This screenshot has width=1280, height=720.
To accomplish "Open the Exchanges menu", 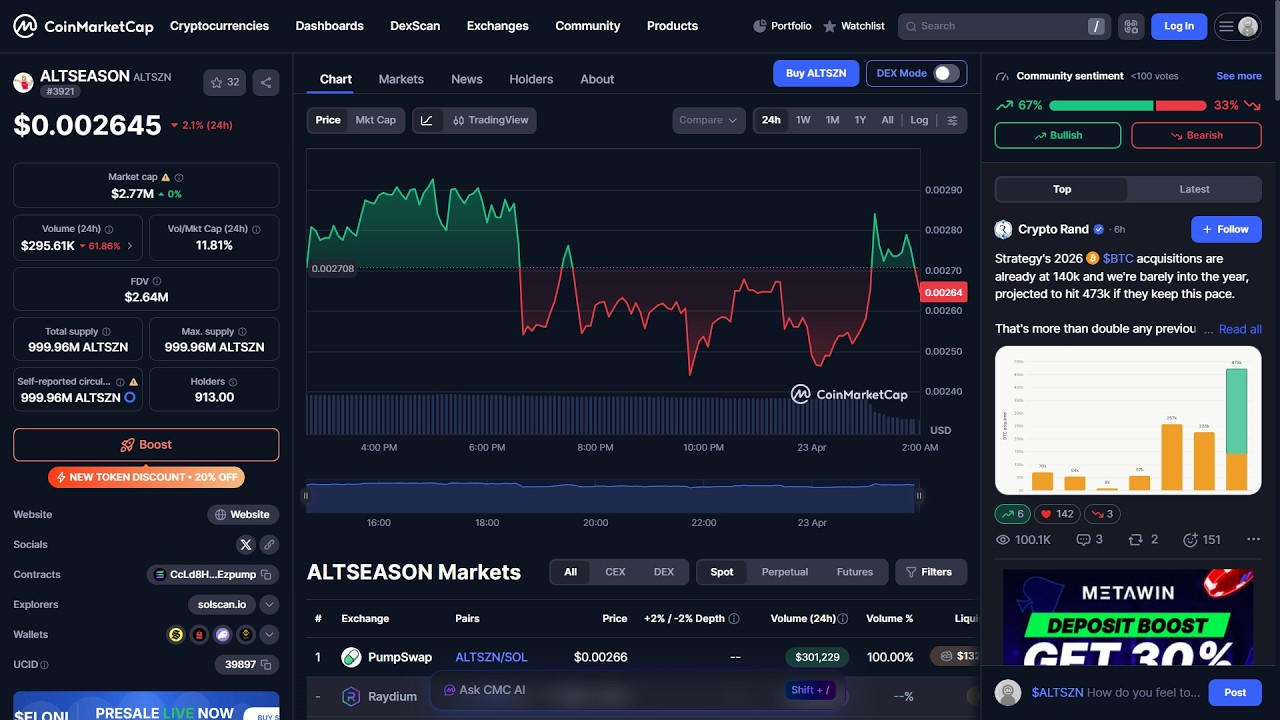I will pyautogui.click(x=497, y=26).
